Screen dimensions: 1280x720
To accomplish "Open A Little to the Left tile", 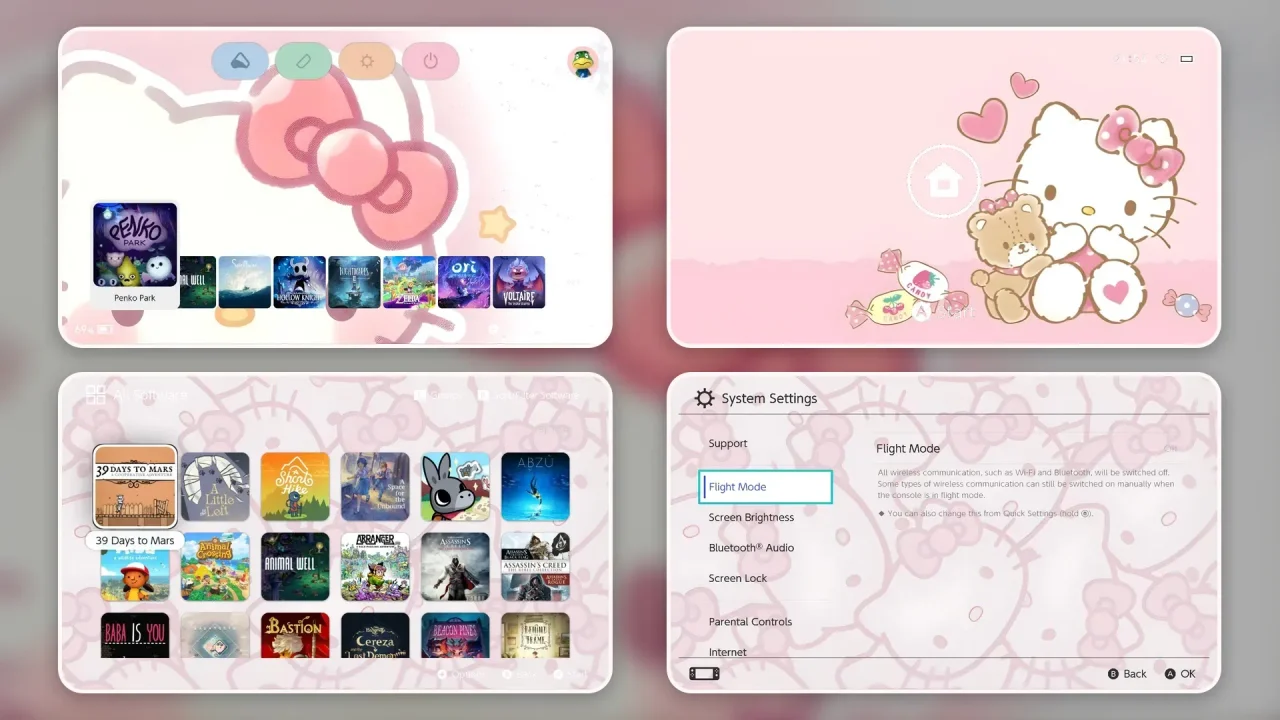I will click(x=215, y=487).
